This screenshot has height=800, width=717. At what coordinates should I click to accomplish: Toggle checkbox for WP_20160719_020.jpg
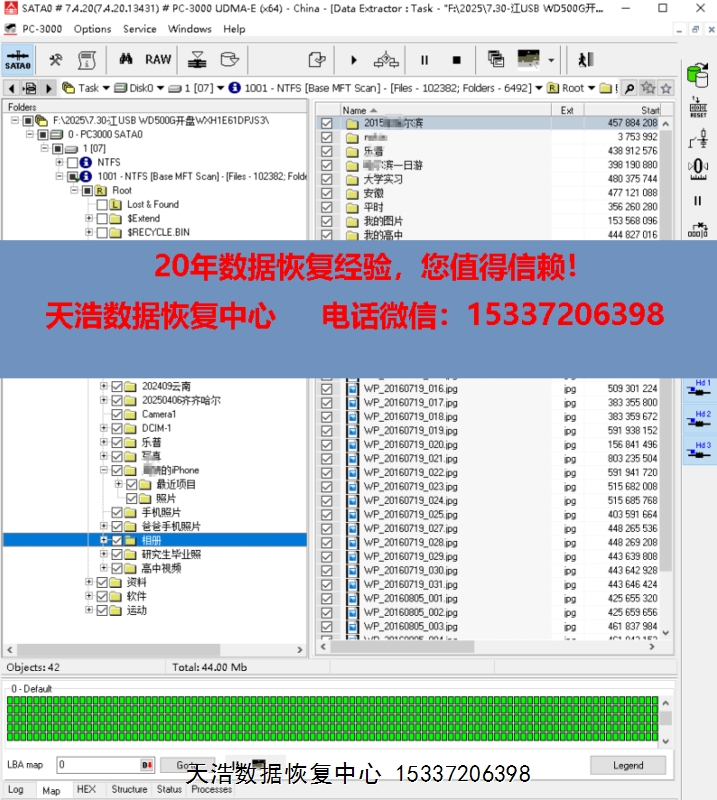[327, 445]
